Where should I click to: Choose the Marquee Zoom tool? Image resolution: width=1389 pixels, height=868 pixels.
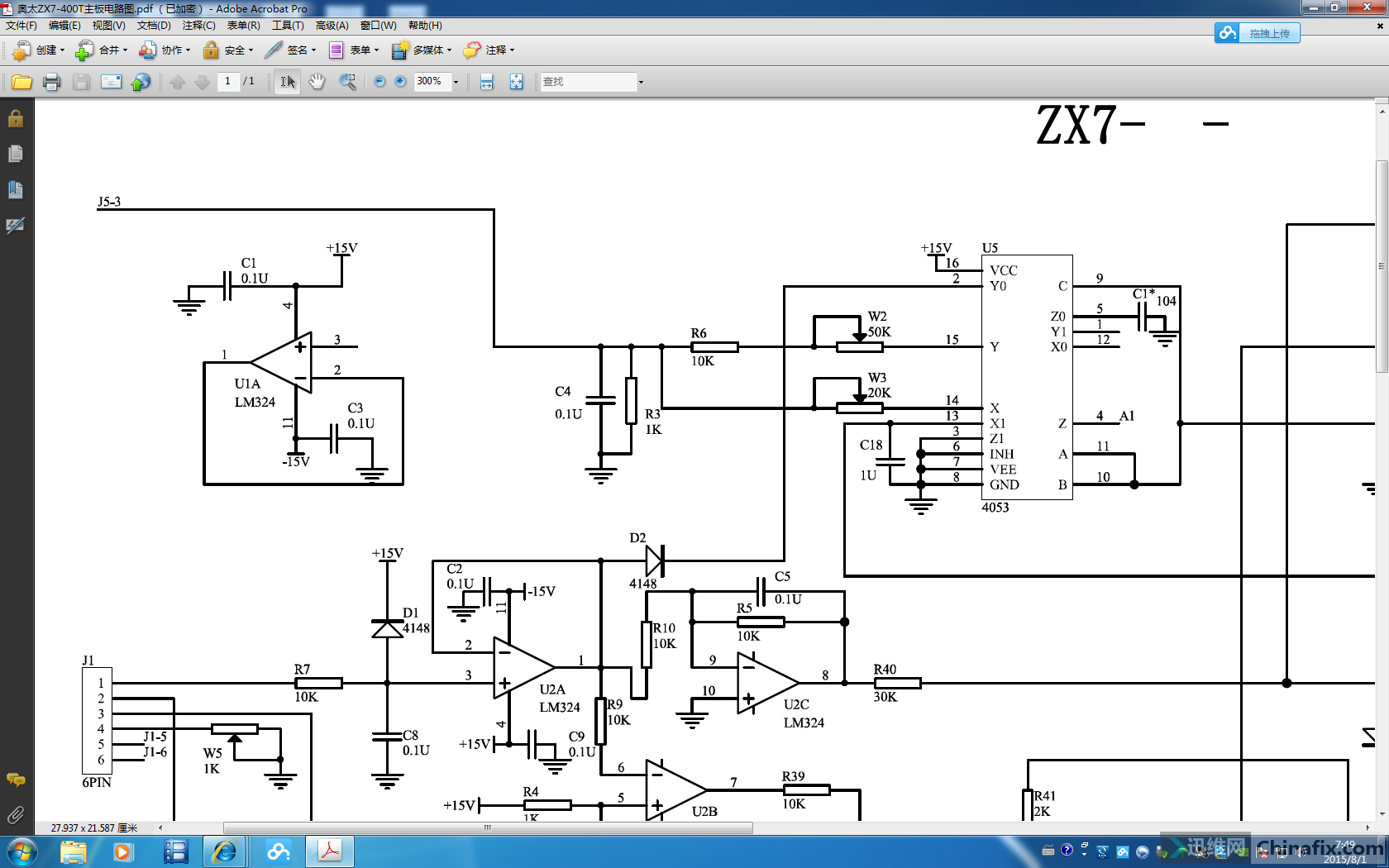[x=347, y=82]
